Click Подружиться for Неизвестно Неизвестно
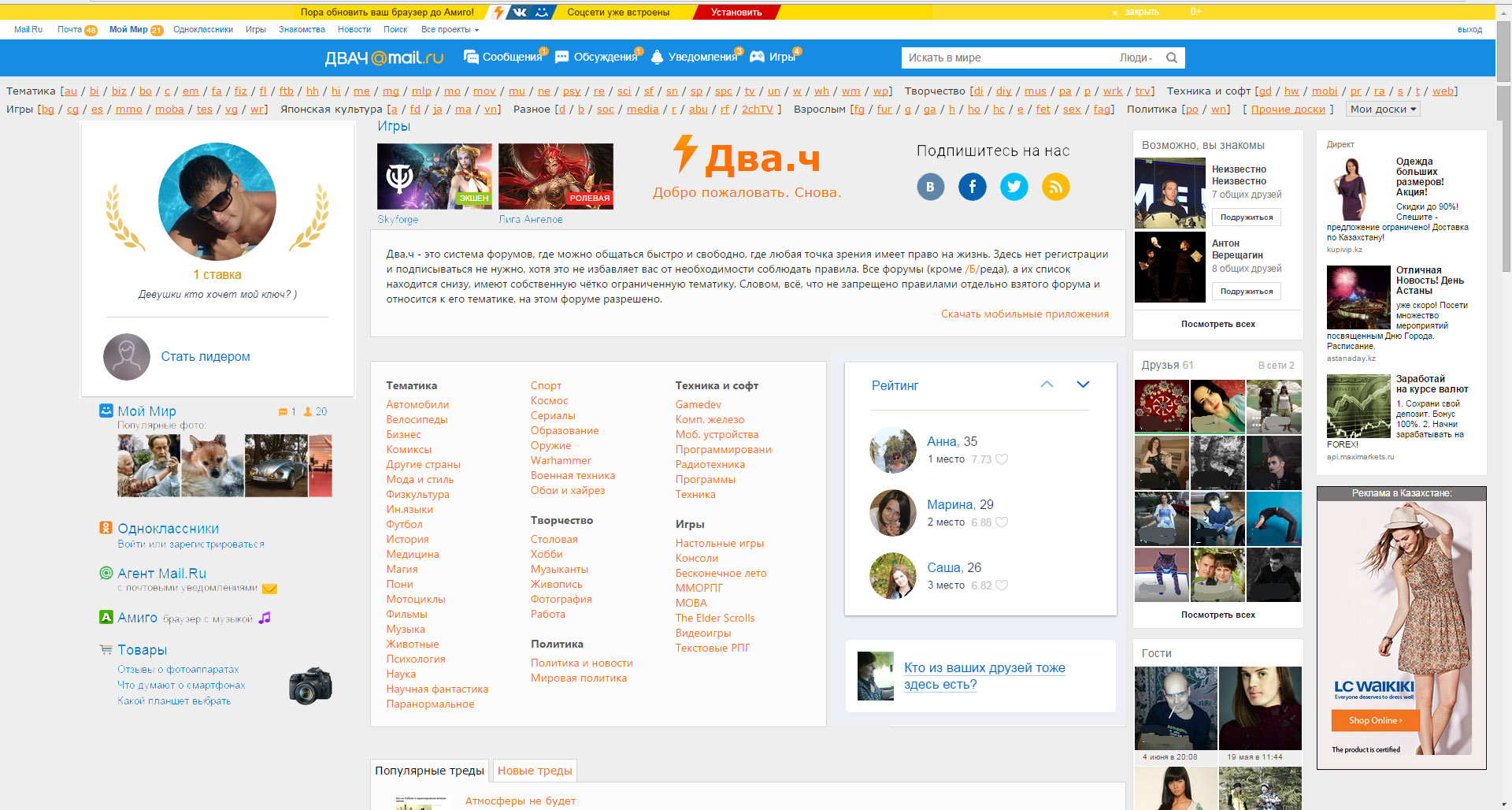The width and height of the screenshot is (1512, 810). [1247, 217]
